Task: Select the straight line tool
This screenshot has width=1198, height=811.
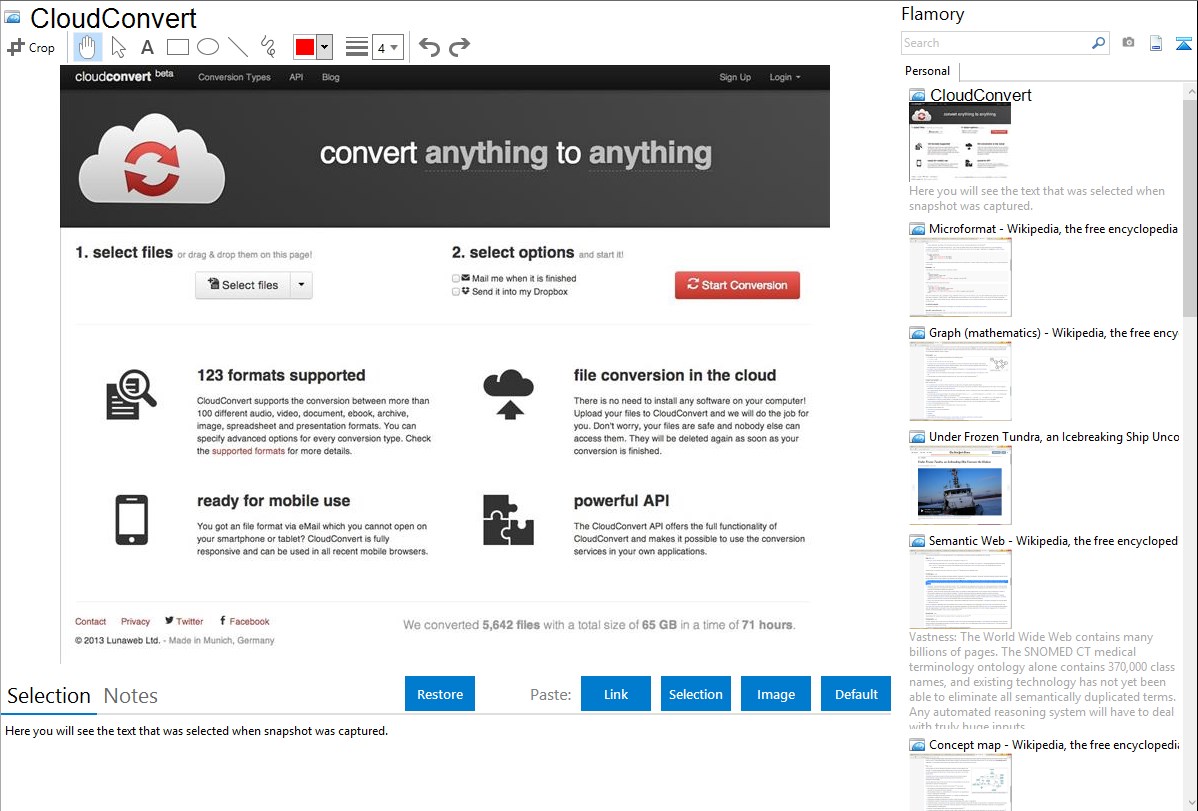Action: click(x=238, y=47)
